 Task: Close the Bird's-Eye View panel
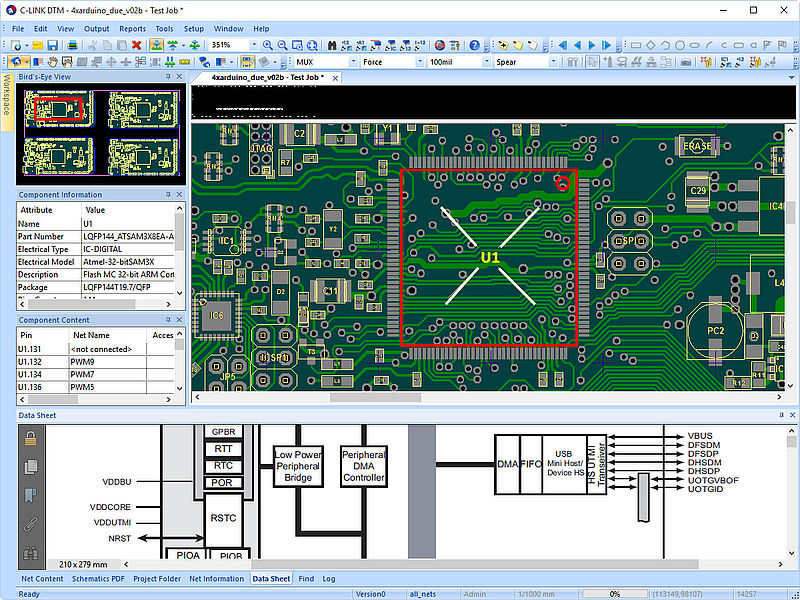point(179,77)
